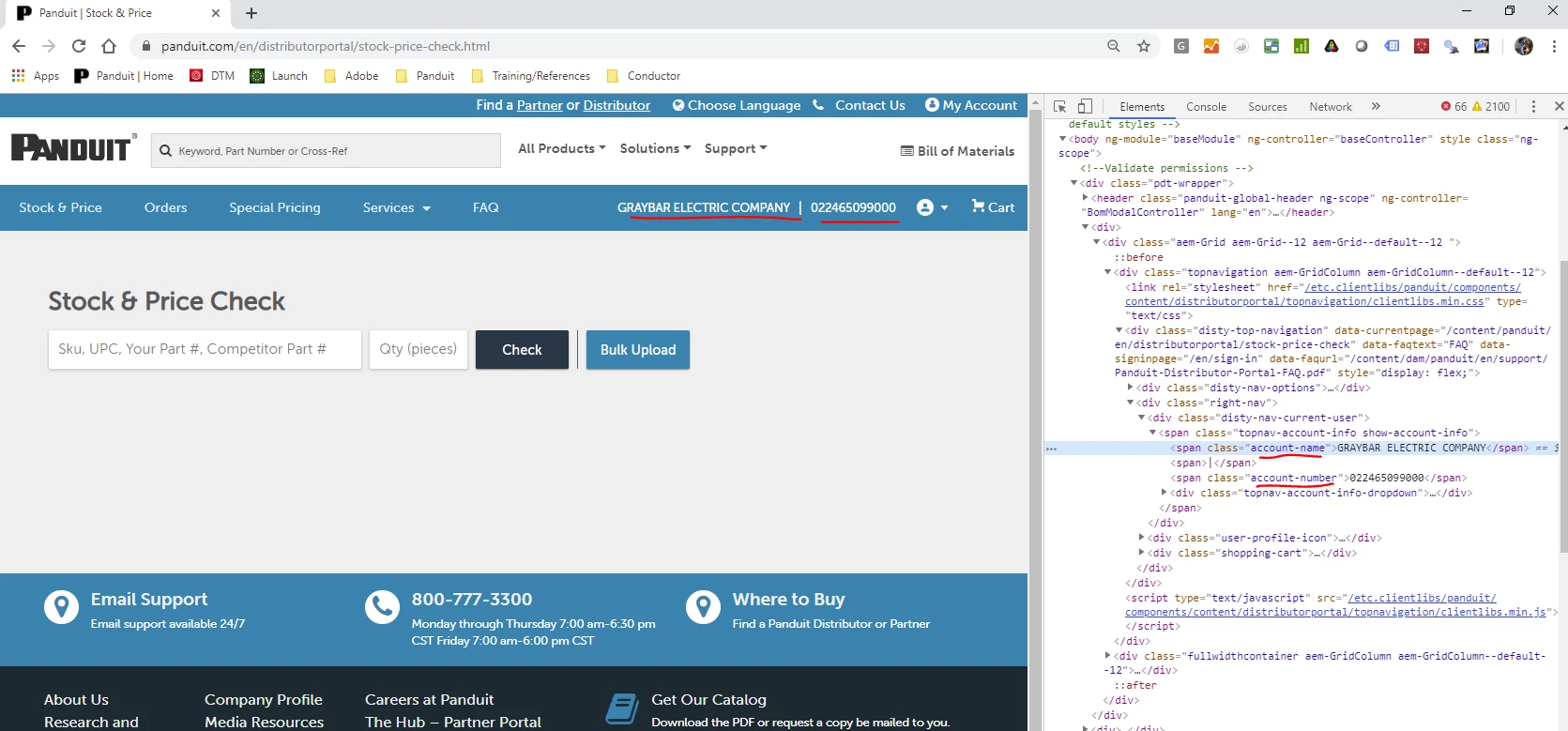This screenshot has height=731, width=1568.
Task: Expand the disty-nav-options div node
Action: point(1130,388)
